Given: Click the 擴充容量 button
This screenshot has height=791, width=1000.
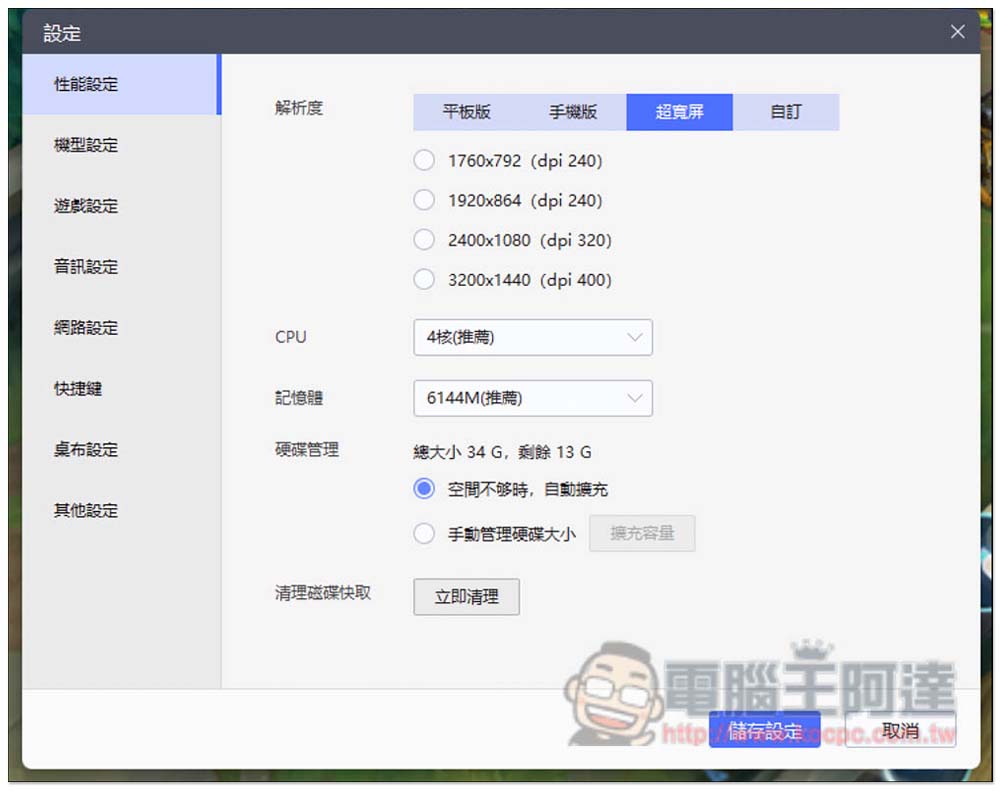Looking at the screenshot, I should pos(642,533).
